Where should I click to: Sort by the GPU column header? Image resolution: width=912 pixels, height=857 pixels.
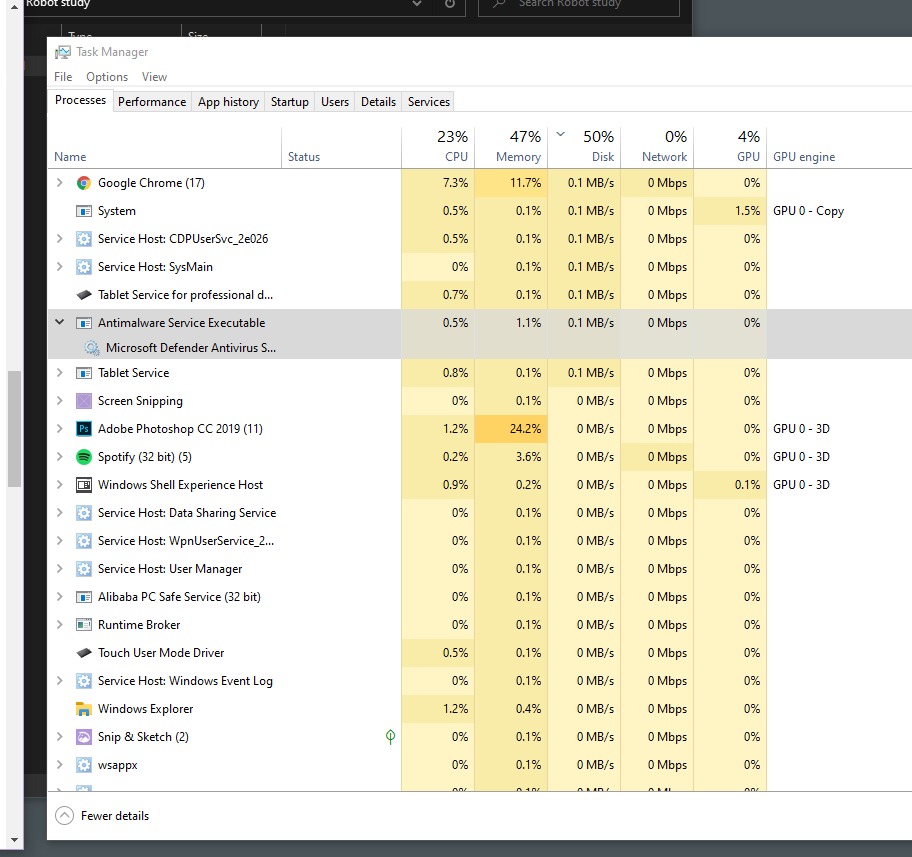tap(730, 147)
